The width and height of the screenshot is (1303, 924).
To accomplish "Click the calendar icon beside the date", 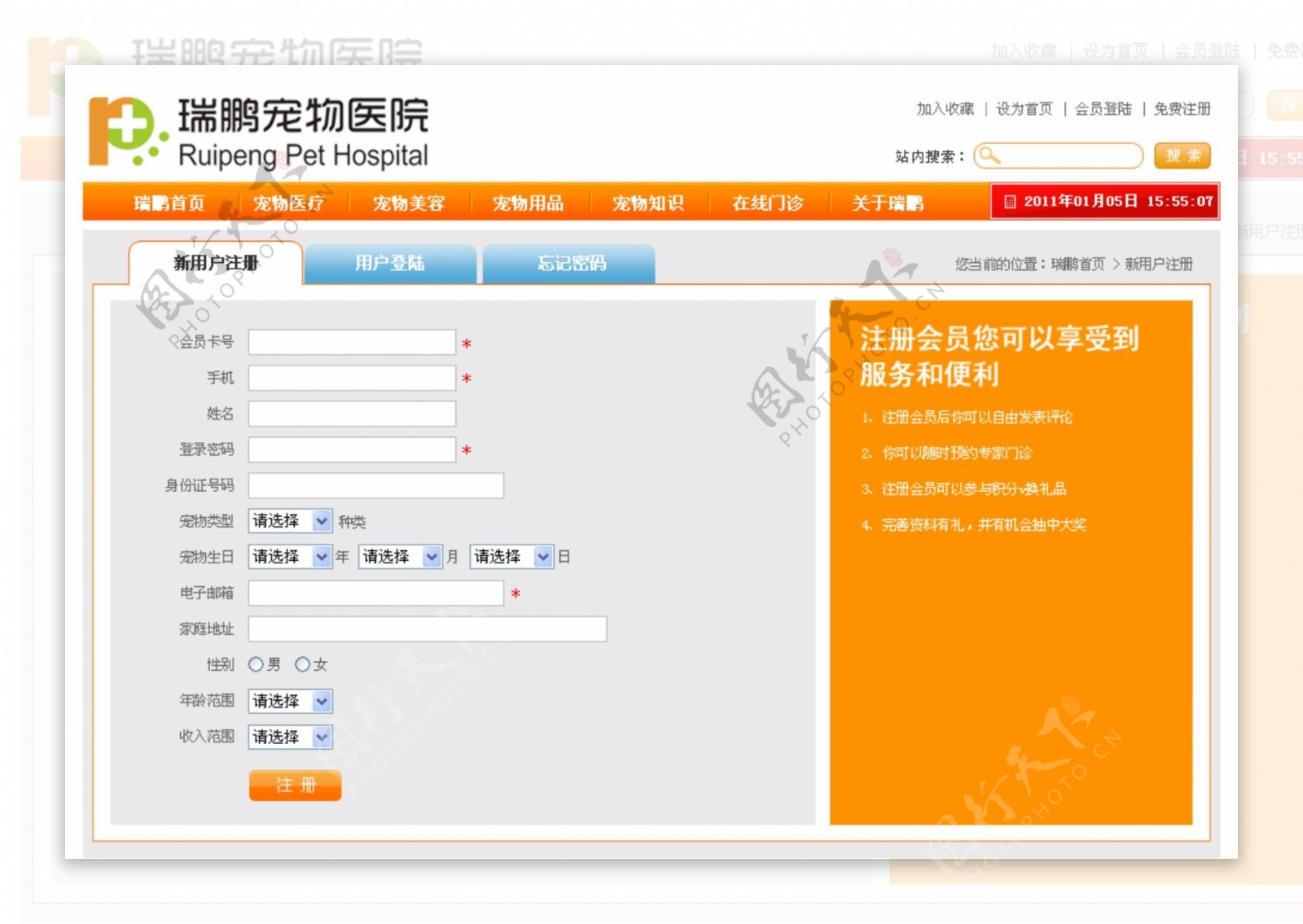I will [x=1010, y=201].
